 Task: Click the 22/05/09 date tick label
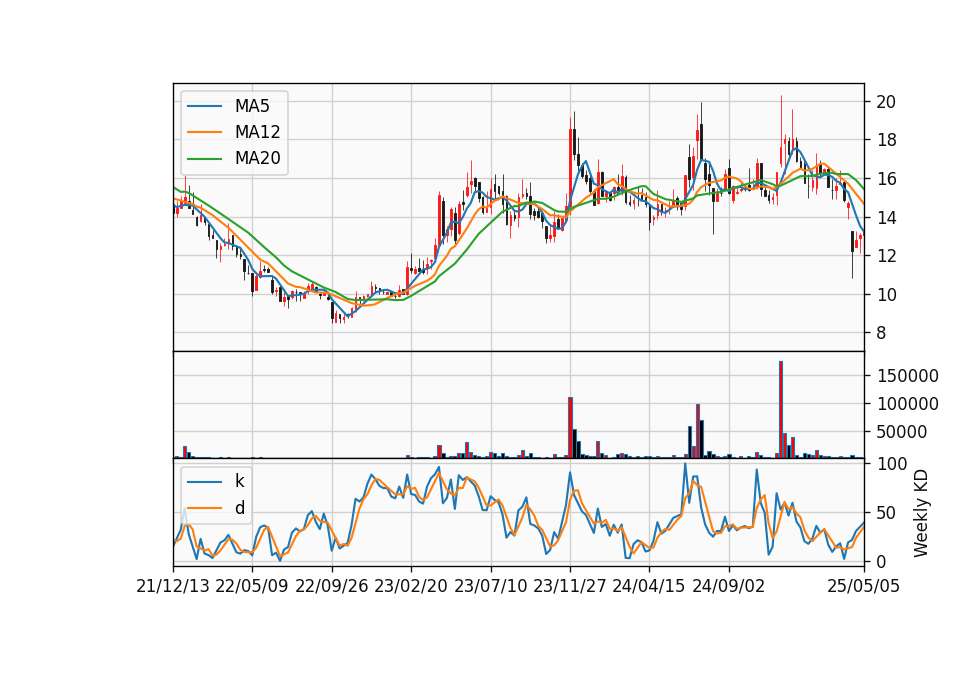[x=252, y=586]
